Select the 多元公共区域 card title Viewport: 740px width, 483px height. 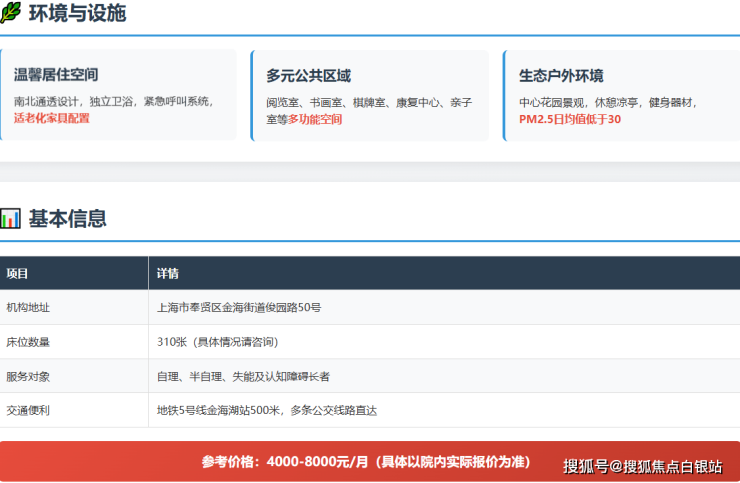click(x=308, y=76)
